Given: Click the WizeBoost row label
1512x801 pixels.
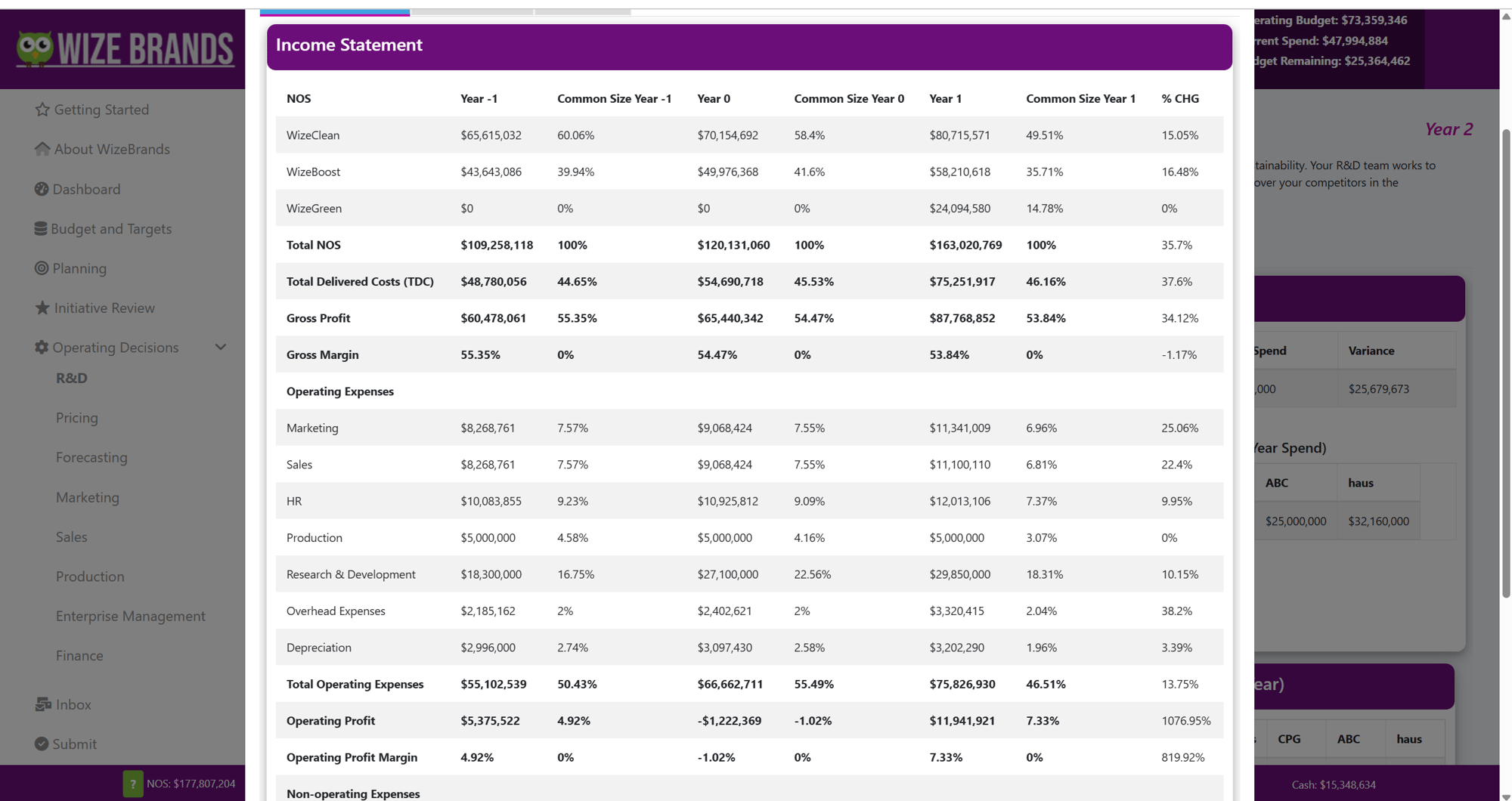Looking at the screenshot, I should pos(313,172).
